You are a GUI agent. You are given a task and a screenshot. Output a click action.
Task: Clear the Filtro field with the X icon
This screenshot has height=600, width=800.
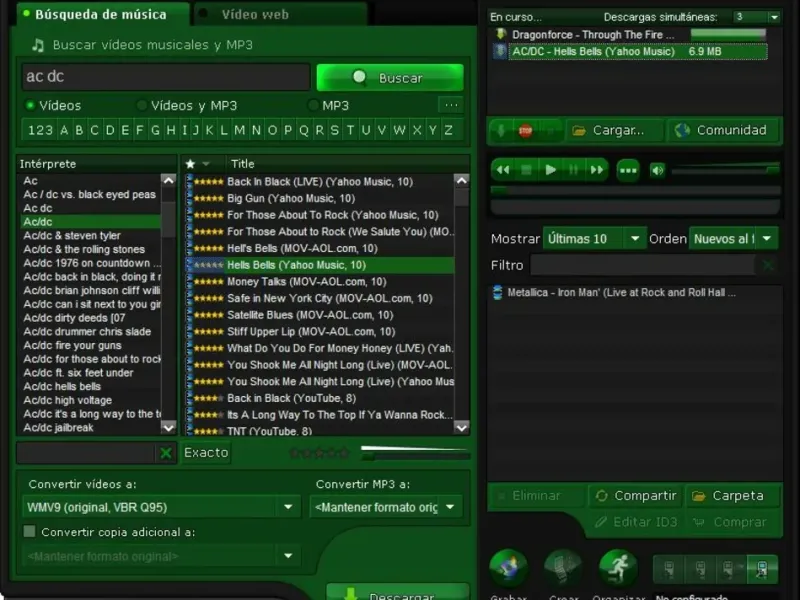[768, 265]
